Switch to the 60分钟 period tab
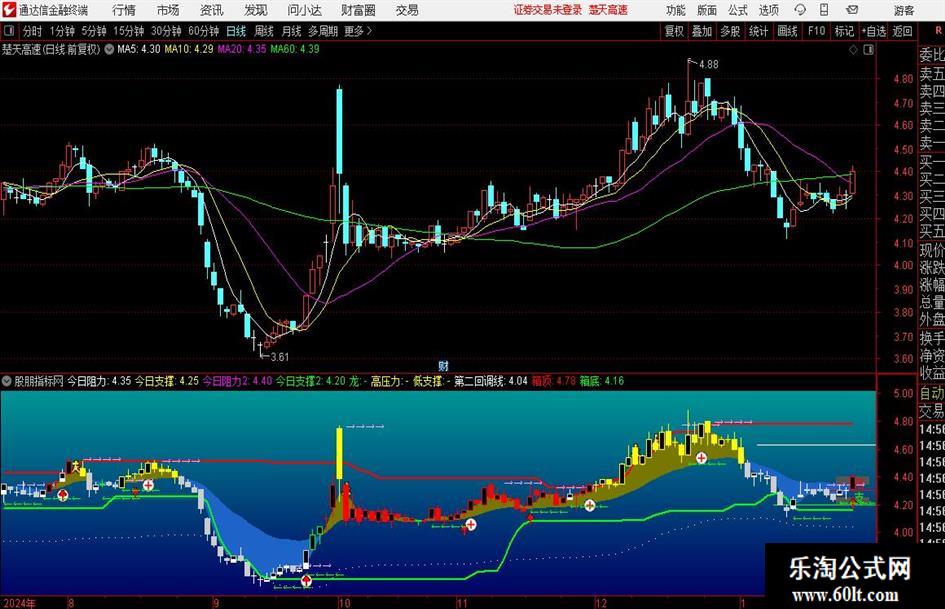 (x=203, y=31)
